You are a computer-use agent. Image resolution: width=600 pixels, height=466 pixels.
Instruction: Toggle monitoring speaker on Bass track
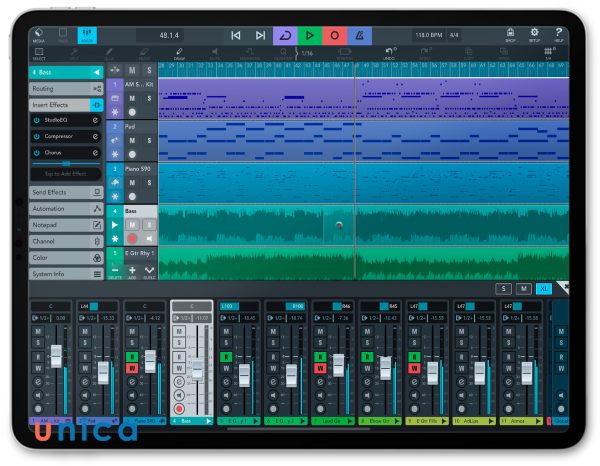149,239
